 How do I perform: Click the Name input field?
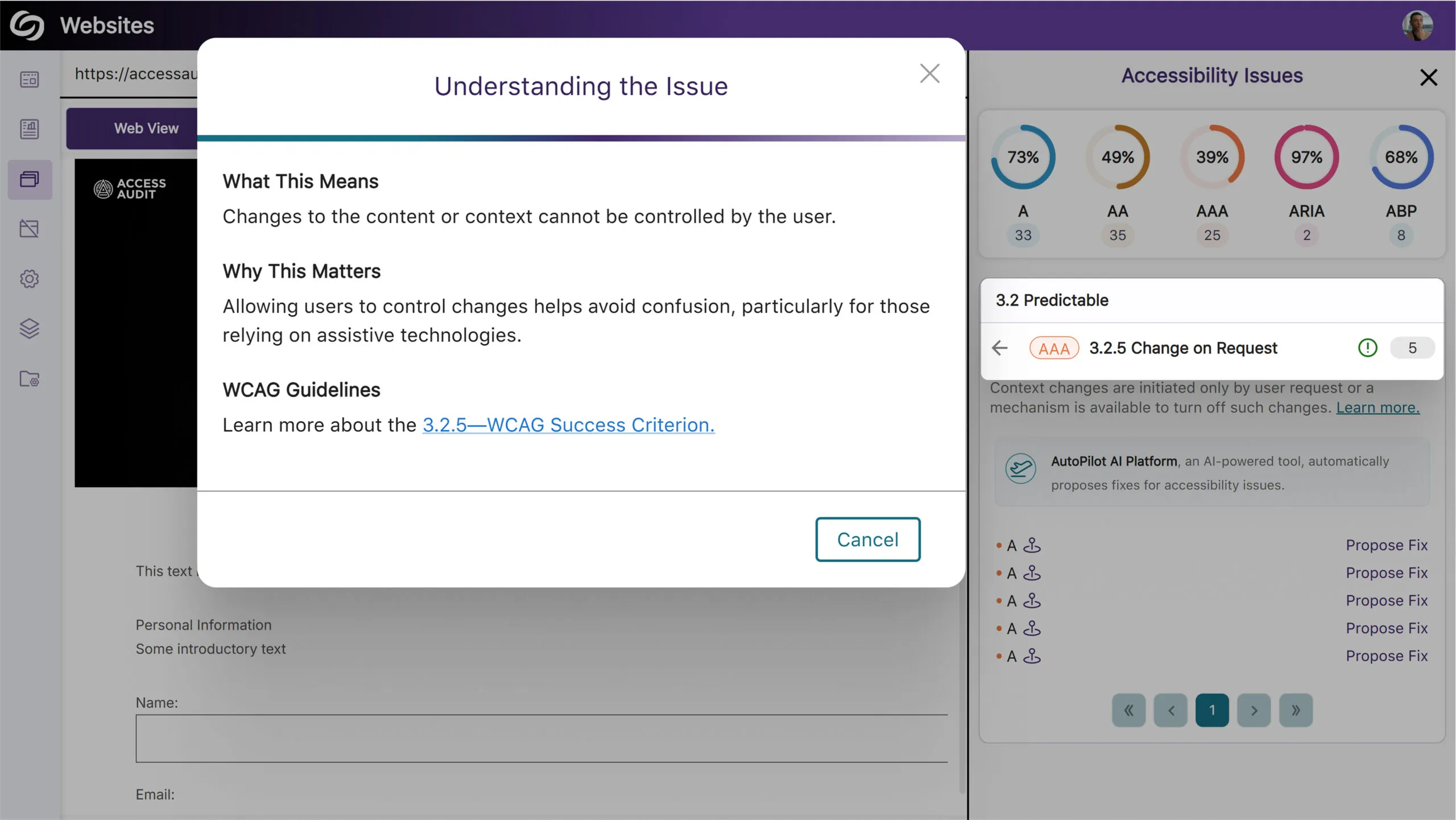[x=541, y=738]
